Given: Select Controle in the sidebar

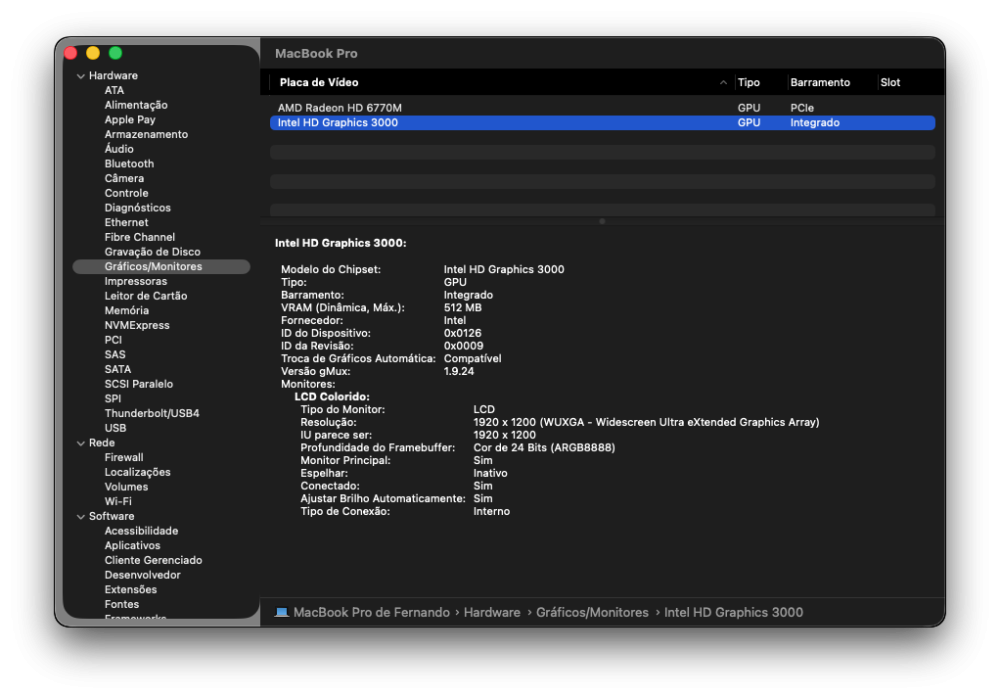Looking at the screenshot, I should pyautogui.click(x=126, y=193).
